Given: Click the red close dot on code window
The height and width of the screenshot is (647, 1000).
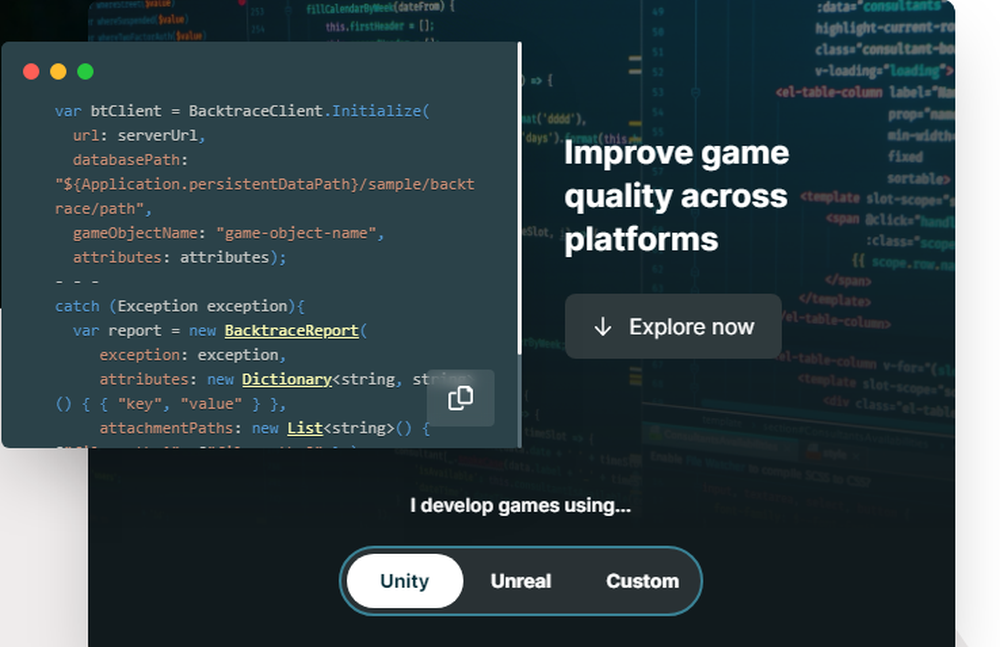Looking at the screenshot, I should coord(31,71).
